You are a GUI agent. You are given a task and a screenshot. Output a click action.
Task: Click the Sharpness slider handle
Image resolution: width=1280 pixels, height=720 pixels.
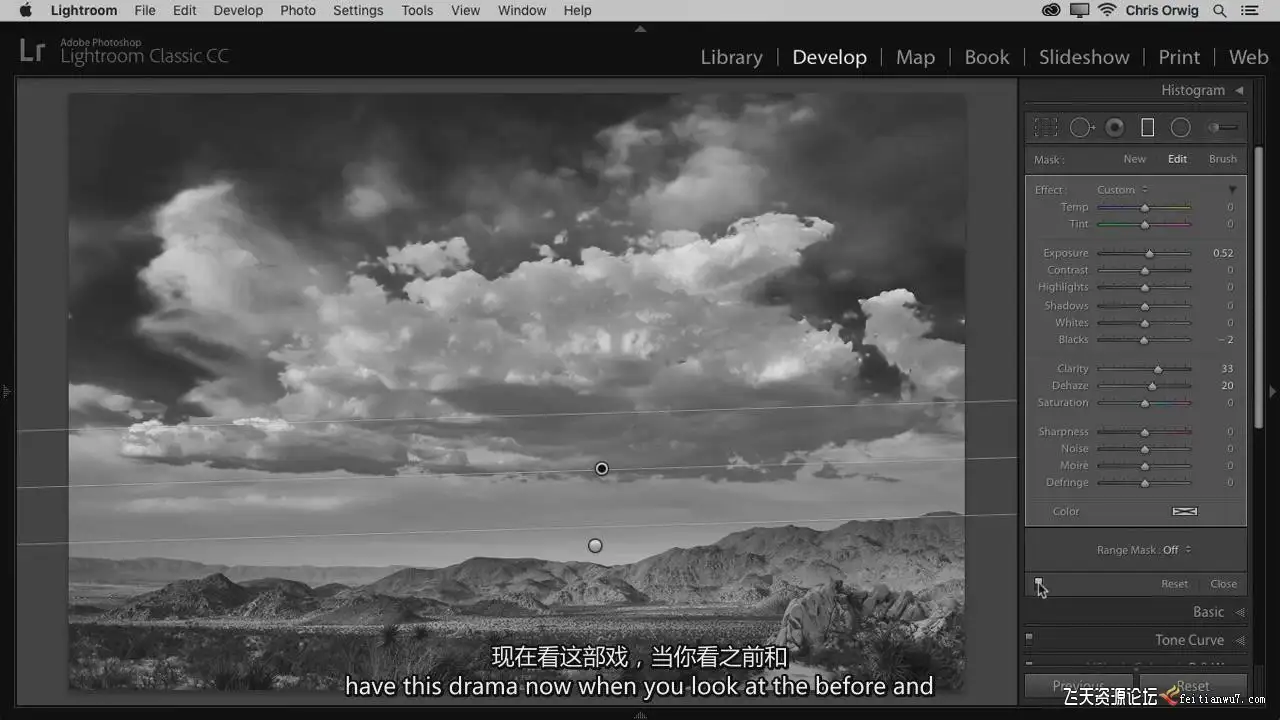pos(1145,432)
